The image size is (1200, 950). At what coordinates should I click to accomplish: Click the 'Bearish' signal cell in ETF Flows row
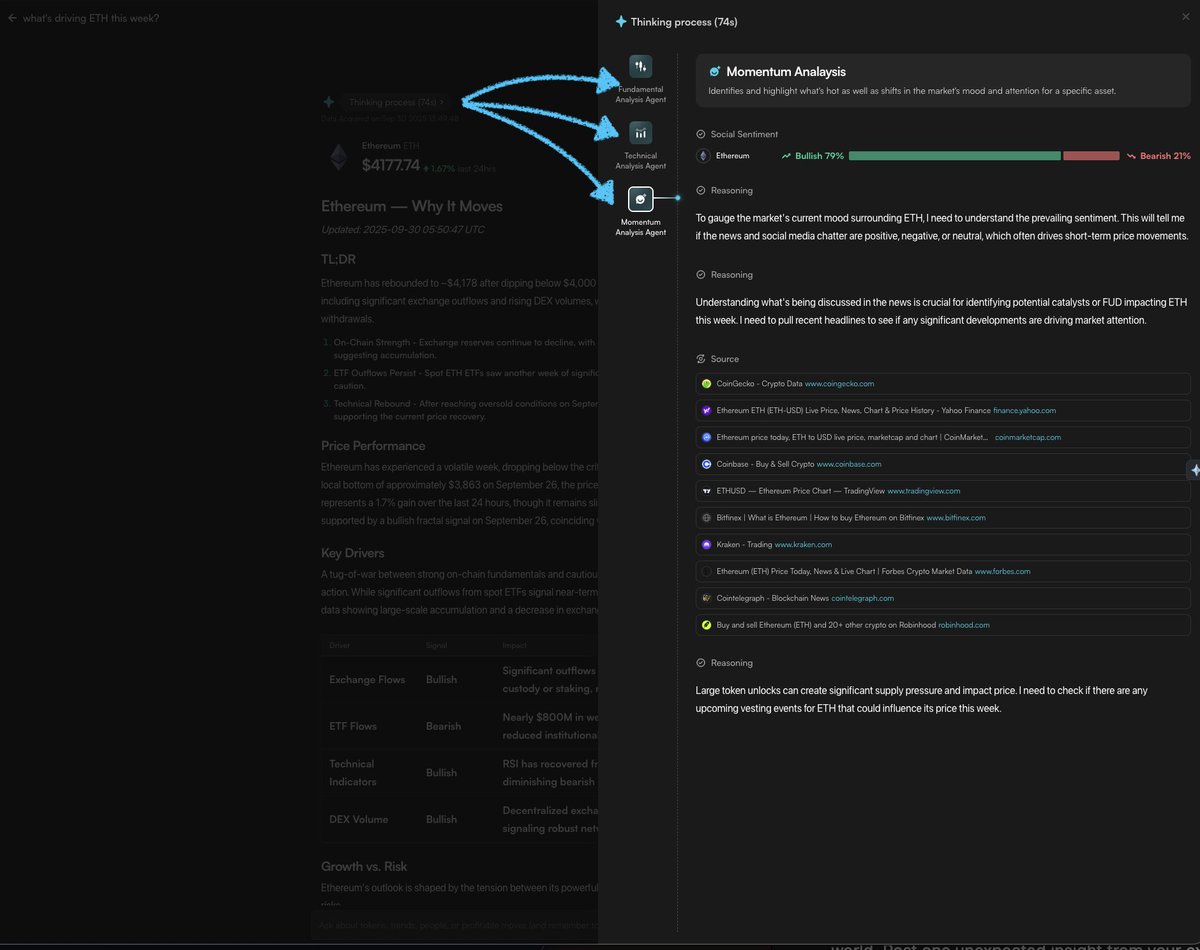(443, 726)
